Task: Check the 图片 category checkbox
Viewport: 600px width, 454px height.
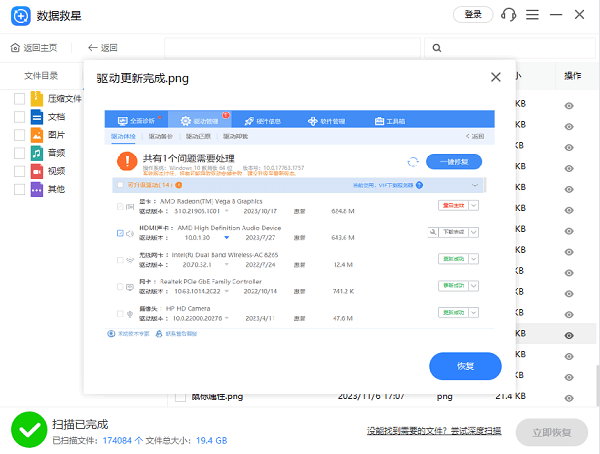Action: (x=19, y=135)
